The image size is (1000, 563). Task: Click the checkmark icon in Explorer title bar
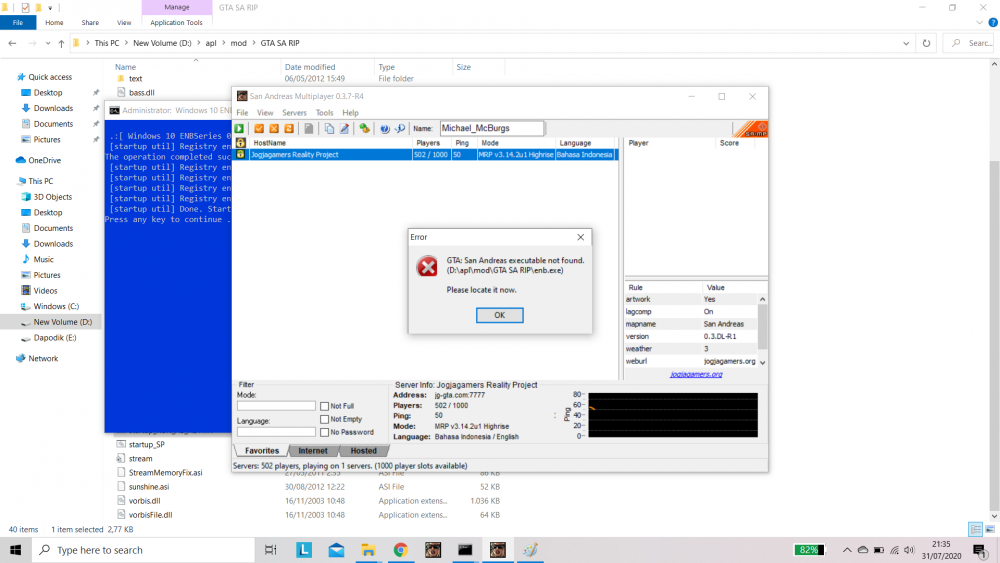25,8
